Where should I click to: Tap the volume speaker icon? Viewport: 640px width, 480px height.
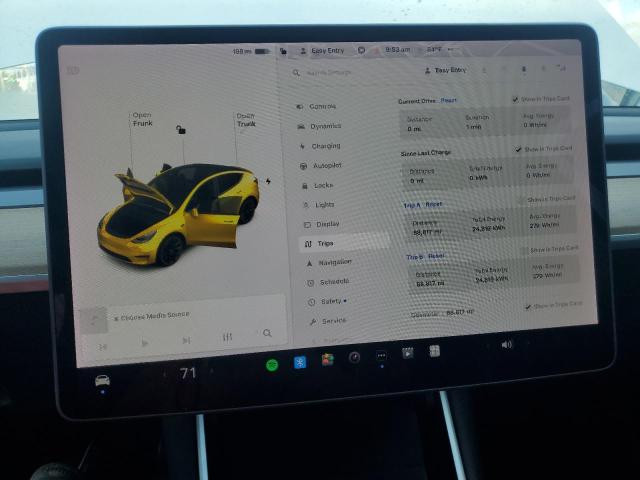click(x=507, y=345)
